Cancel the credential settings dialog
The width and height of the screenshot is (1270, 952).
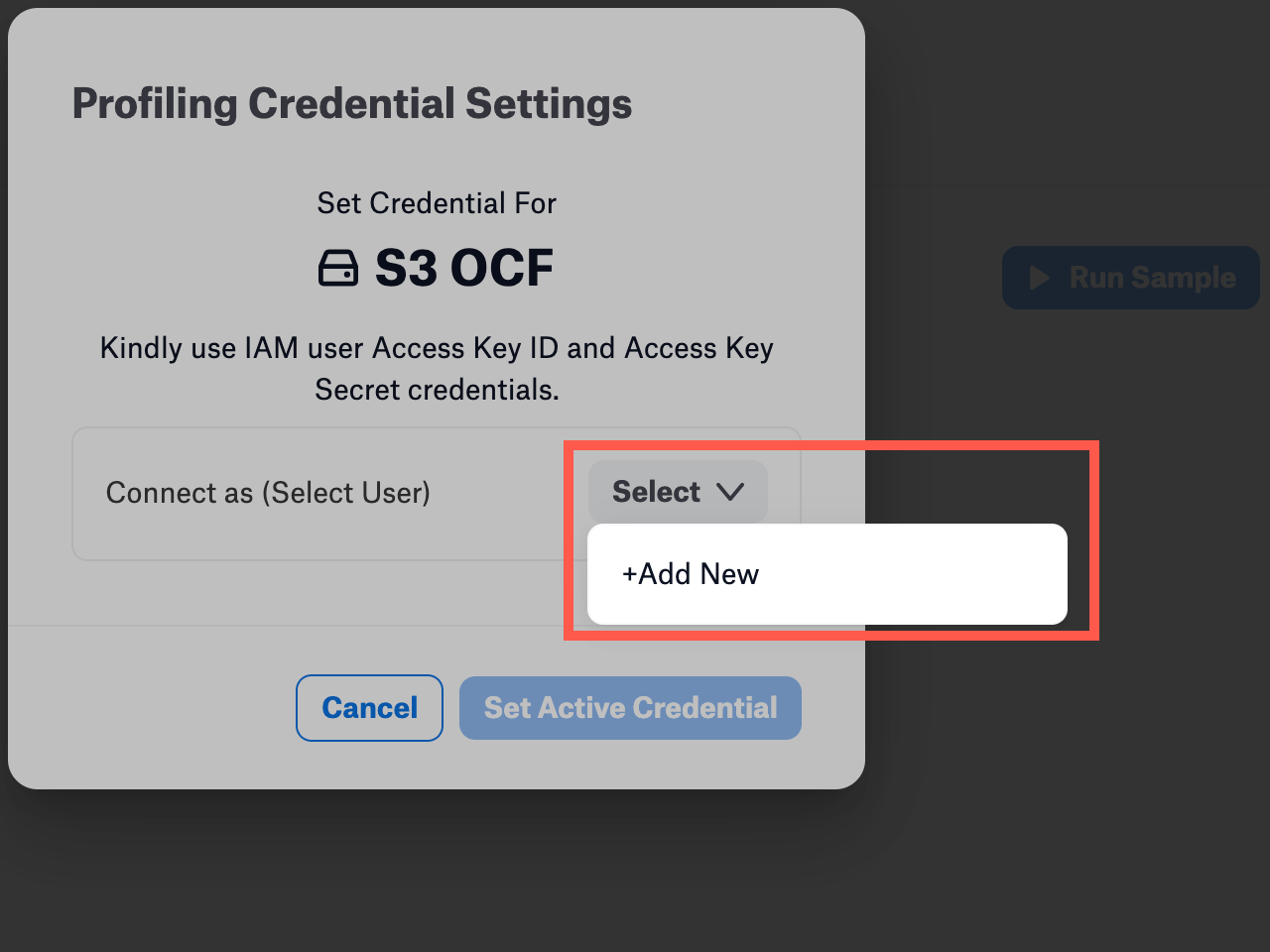369,708
